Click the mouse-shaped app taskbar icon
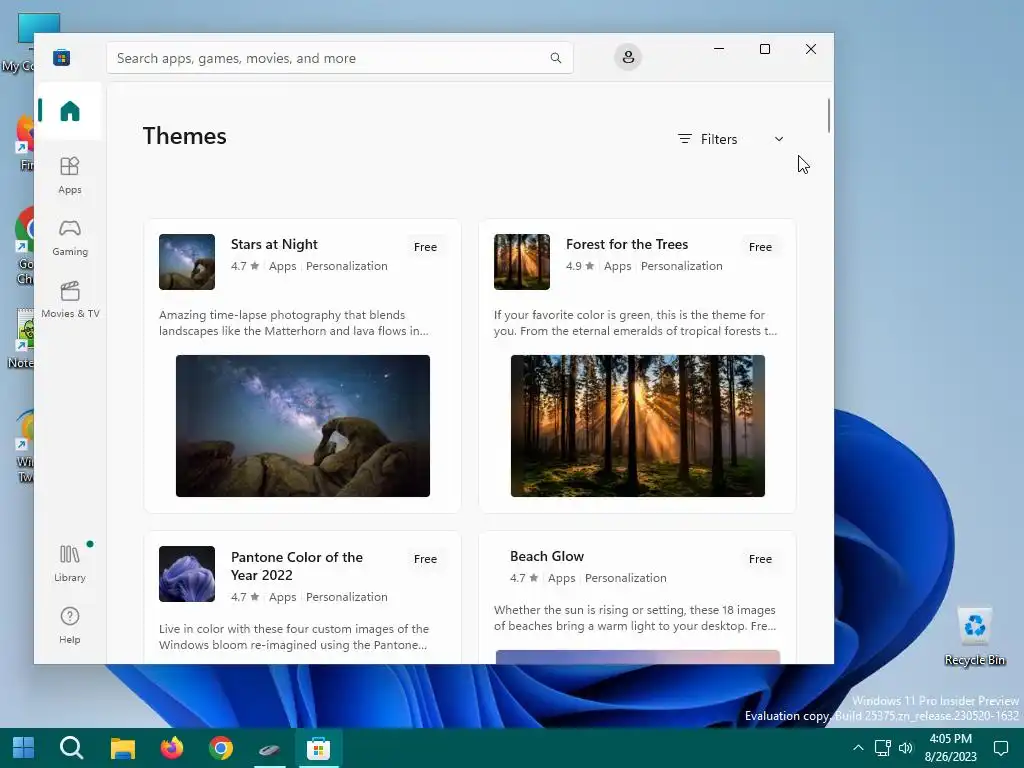The width and height of the screenshot is (1024, 768). click(269, 749)
